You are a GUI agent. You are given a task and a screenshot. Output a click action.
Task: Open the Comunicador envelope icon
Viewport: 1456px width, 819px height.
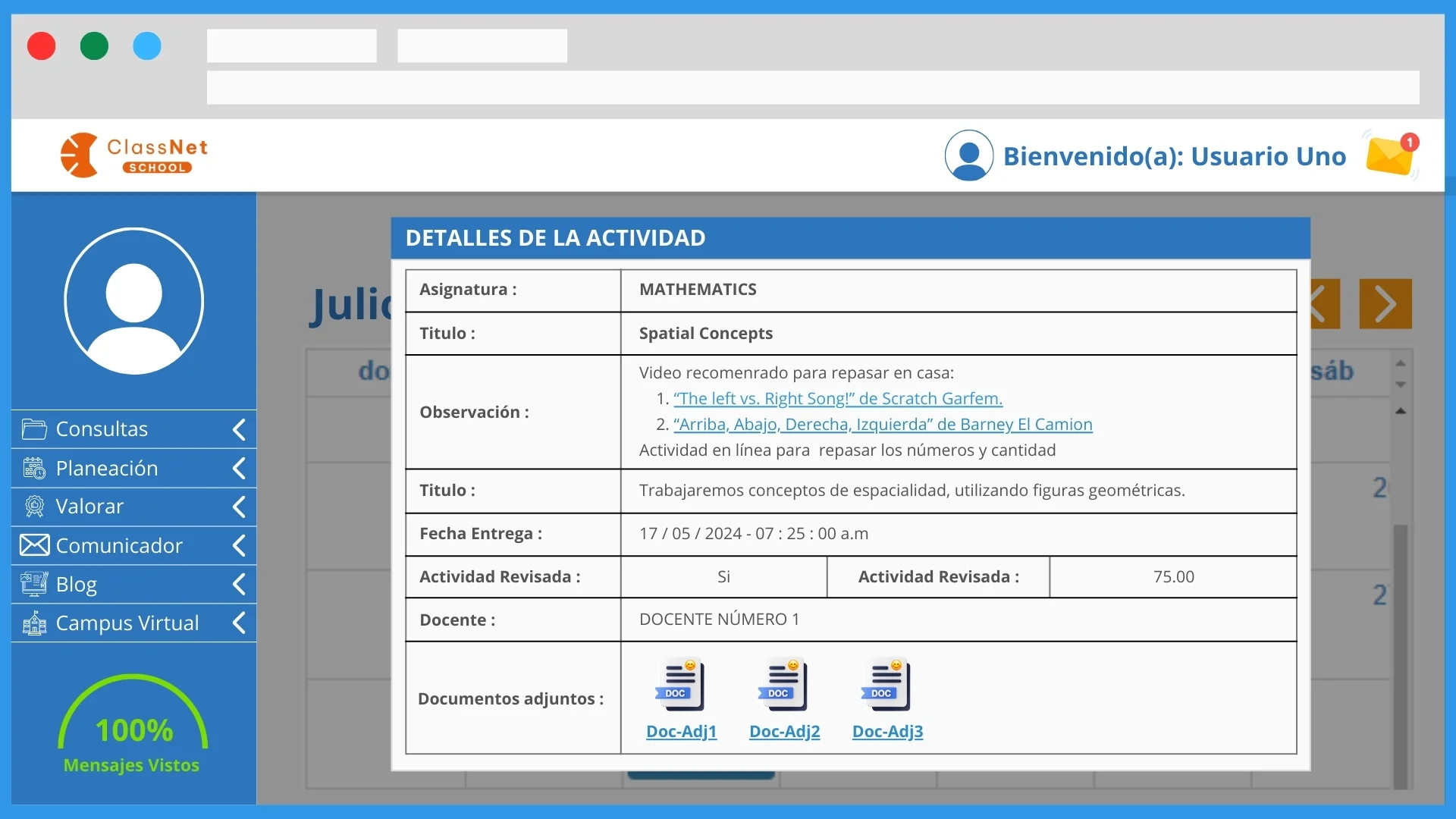coord(33,545)
